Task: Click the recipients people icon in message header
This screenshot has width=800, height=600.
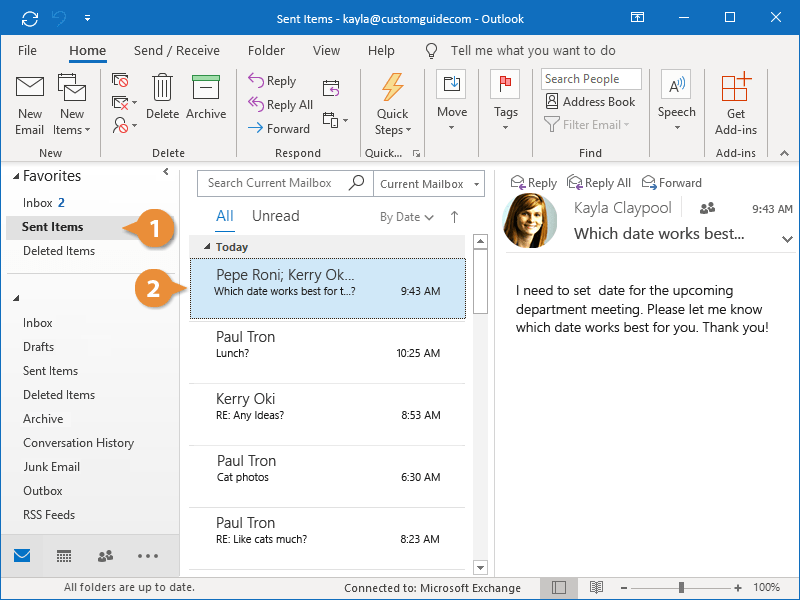Action: click(707, 208)
